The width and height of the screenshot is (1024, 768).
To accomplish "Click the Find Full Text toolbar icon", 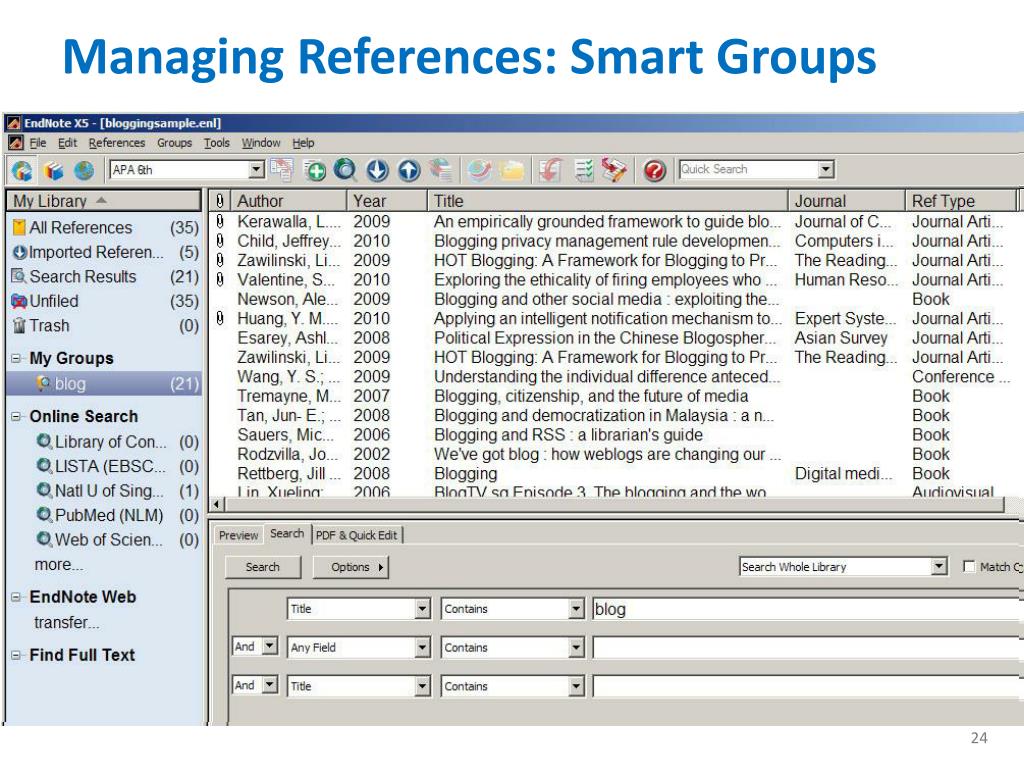I will click(441, 170).
